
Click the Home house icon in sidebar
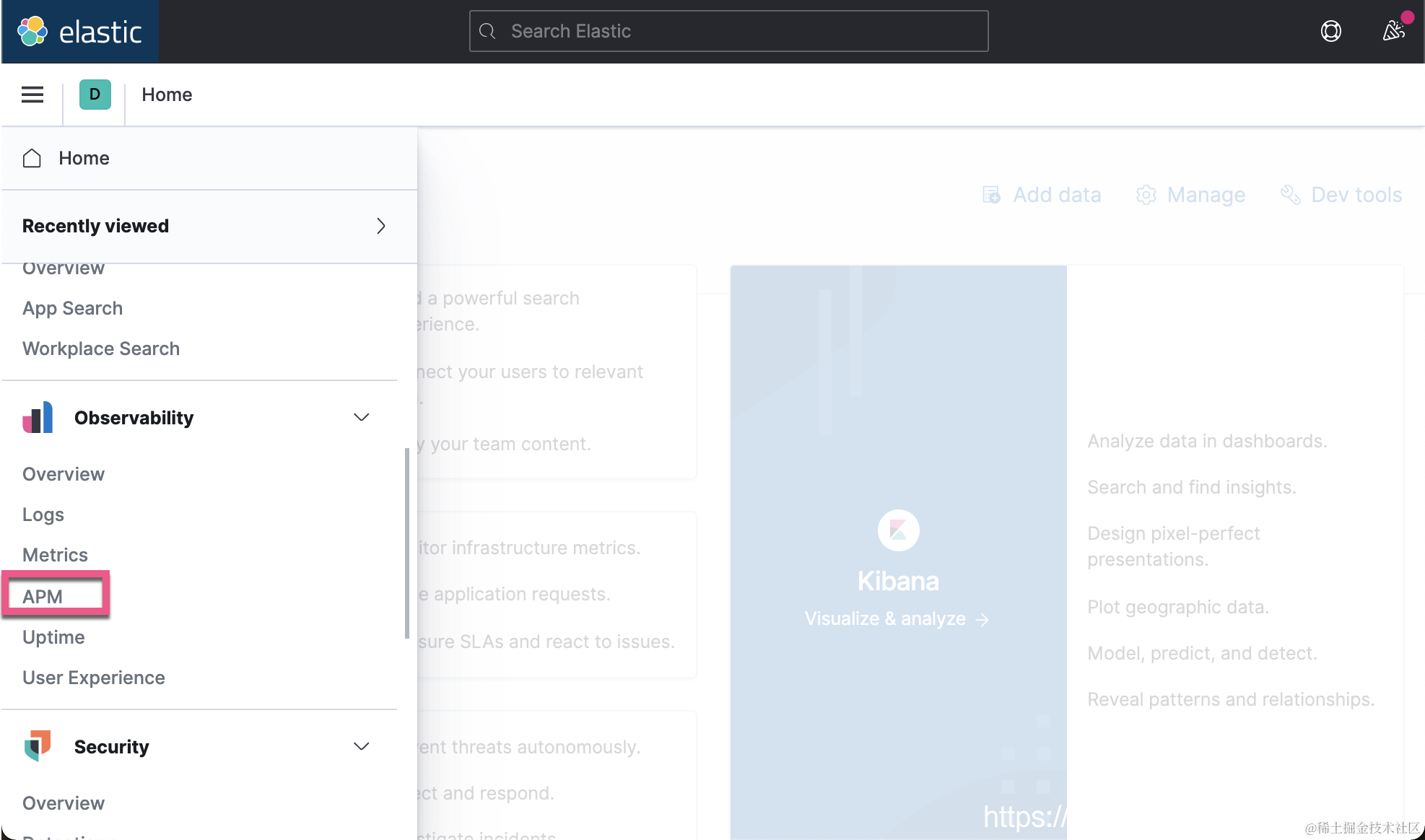click(32, 158)
